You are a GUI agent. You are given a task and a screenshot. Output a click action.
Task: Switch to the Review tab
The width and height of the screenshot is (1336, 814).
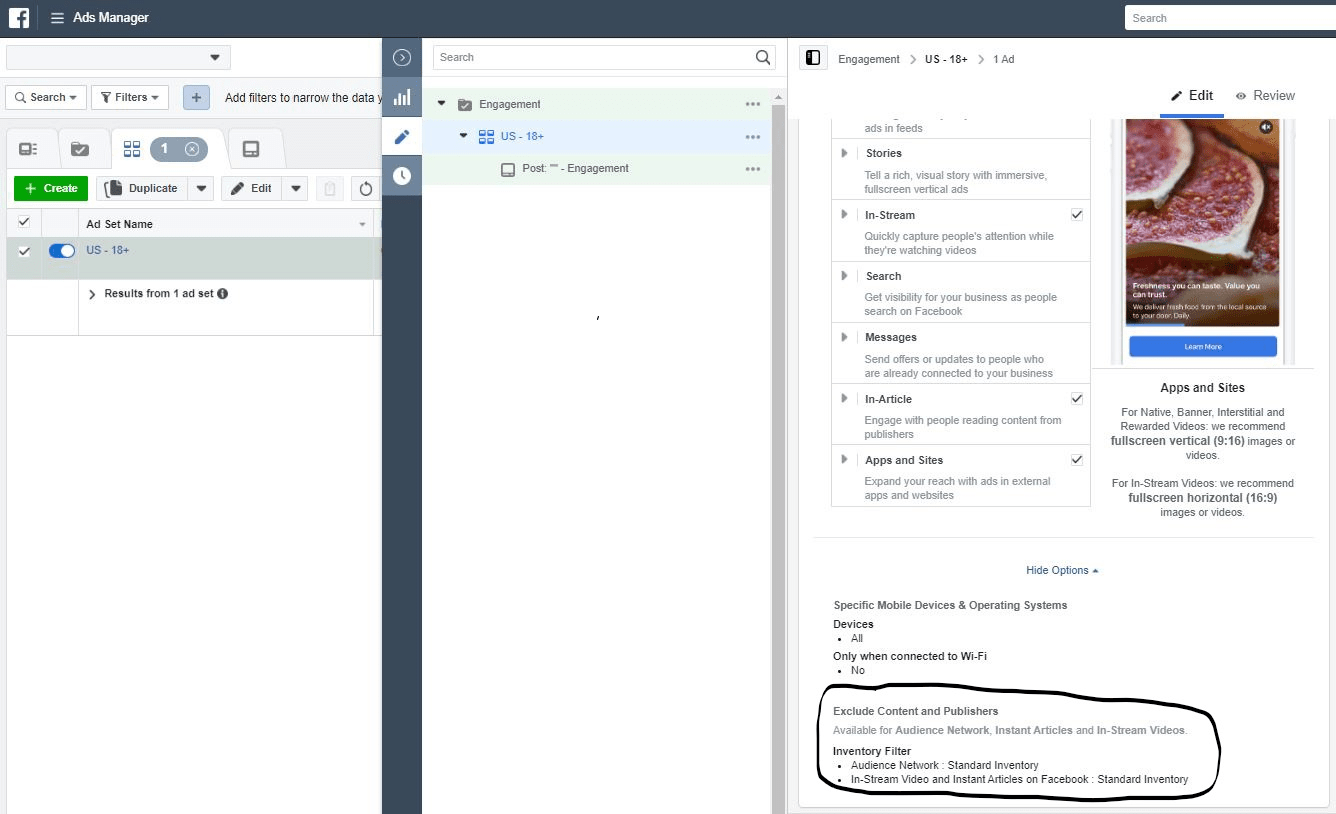1265,96
